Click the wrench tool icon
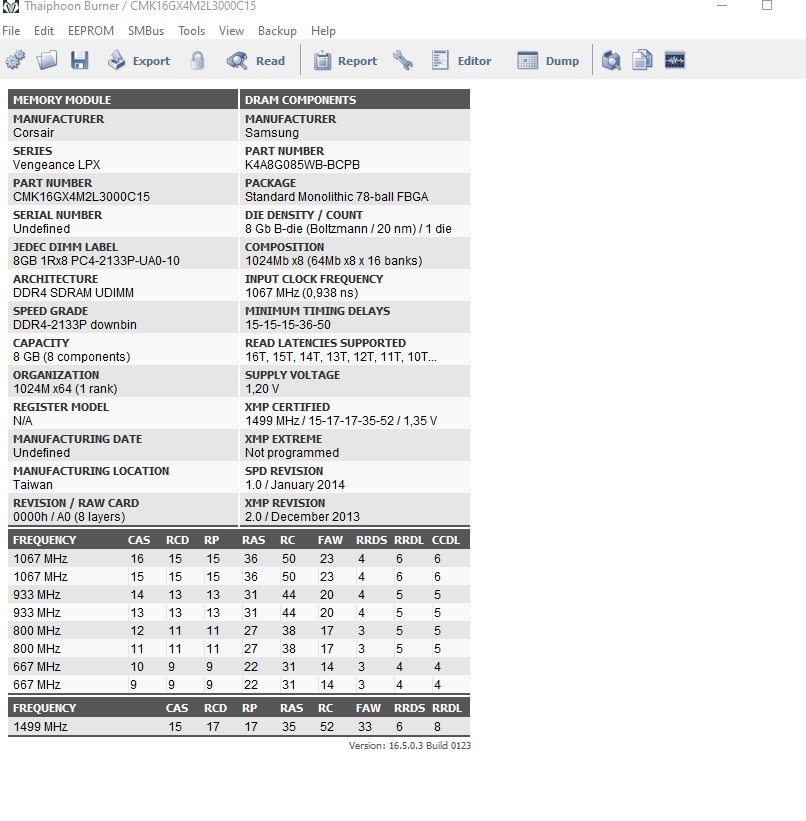Viewport: 806px width, 821px height. (403, 60)
